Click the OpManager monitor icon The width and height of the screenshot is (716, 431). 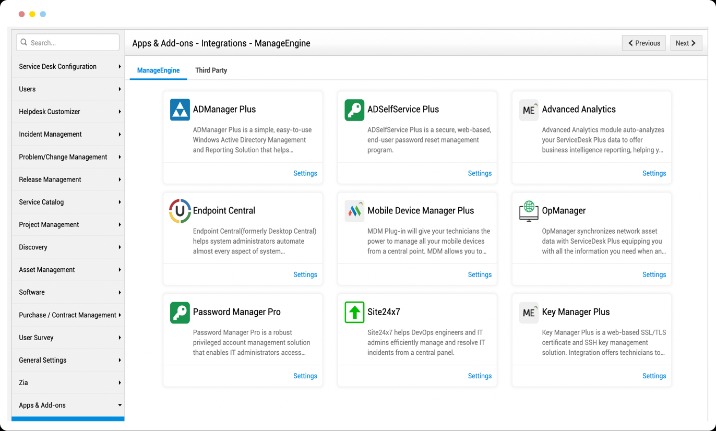529,211
